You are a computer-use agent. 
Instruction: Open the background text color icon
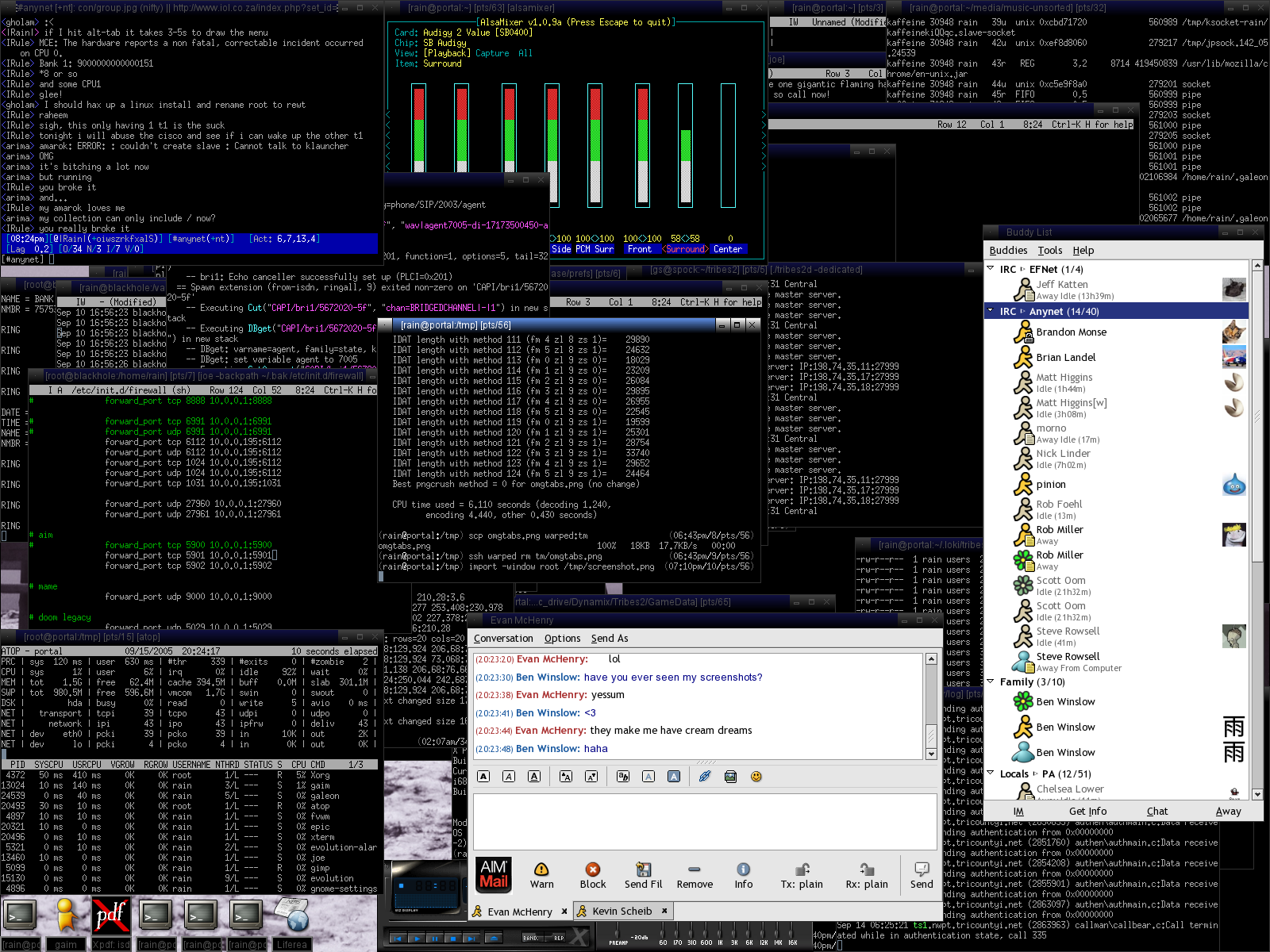674,777
